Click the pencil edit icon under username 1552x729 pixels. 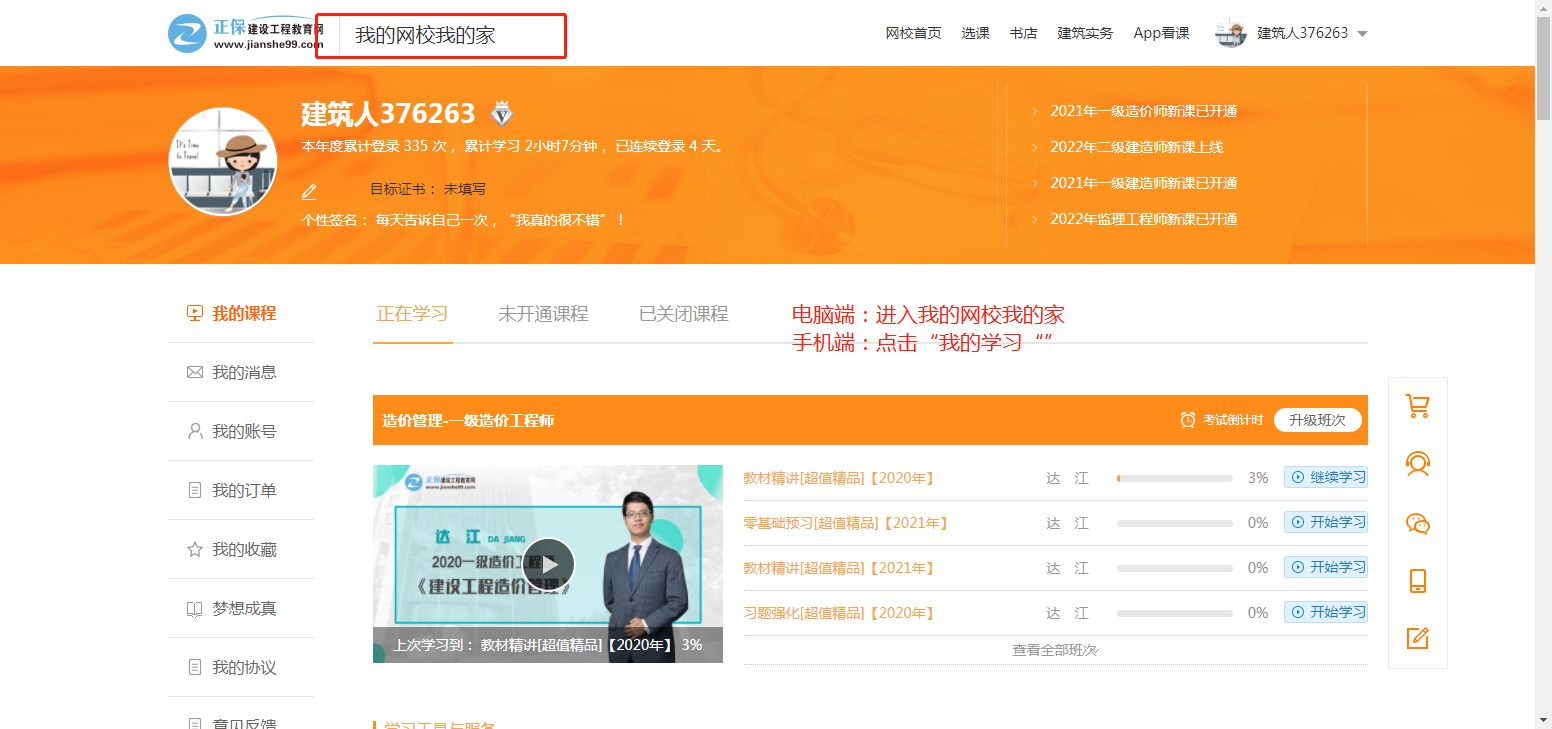pos(309,191)
